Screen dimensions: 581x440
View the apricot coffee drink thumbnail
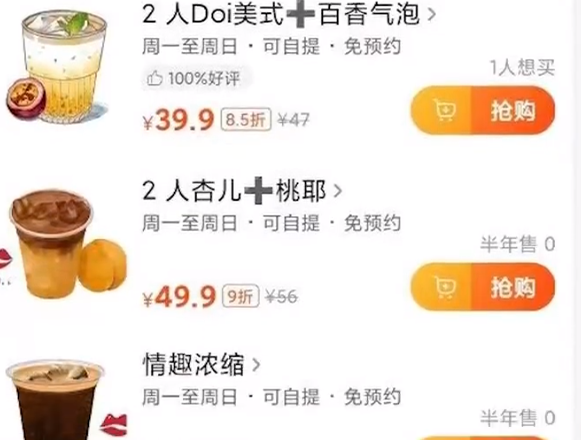point(67,244)
